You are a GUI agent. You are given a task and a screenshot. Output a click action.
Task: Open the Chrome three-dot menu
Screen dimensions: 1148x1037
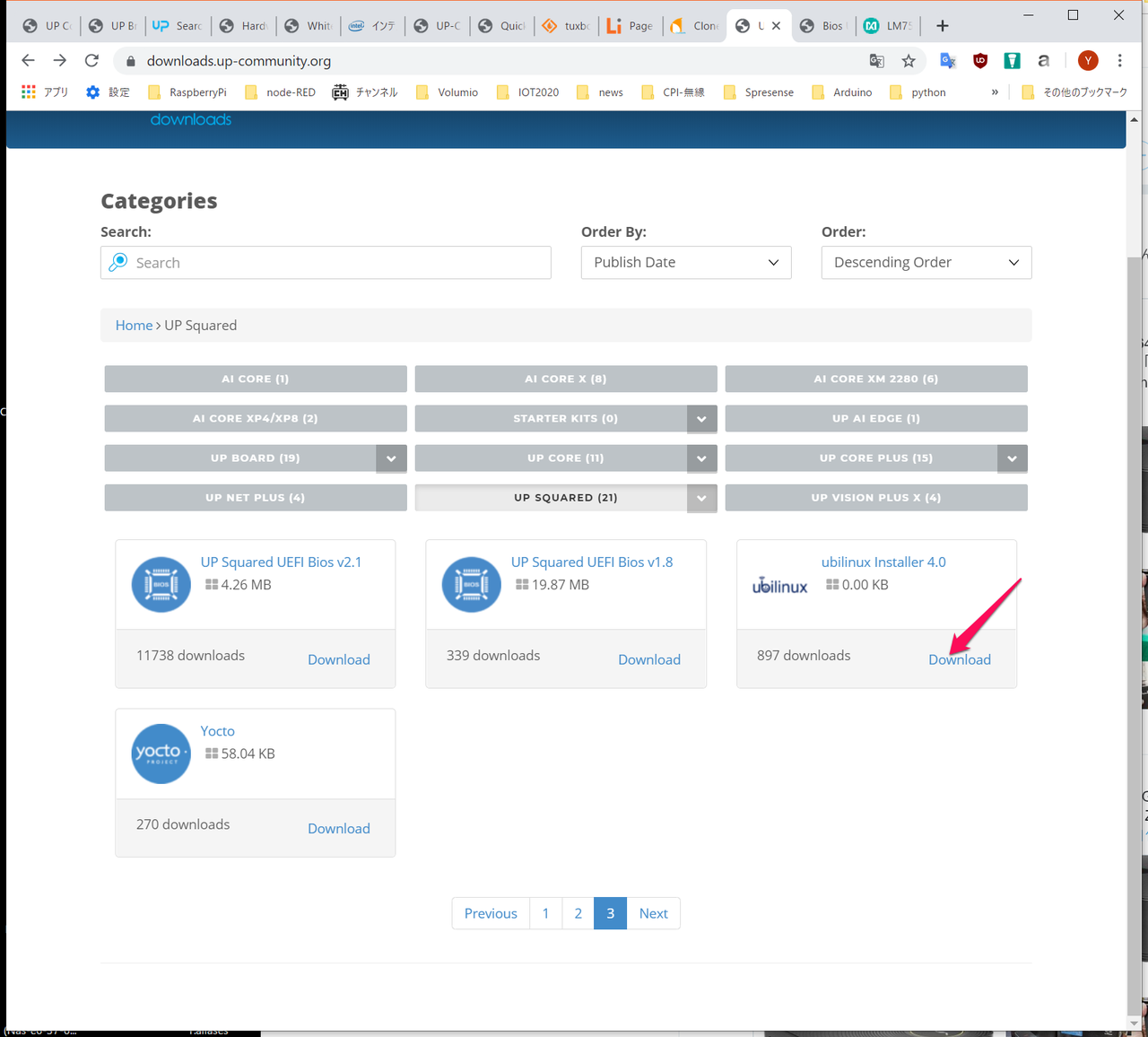point(1119,60)
